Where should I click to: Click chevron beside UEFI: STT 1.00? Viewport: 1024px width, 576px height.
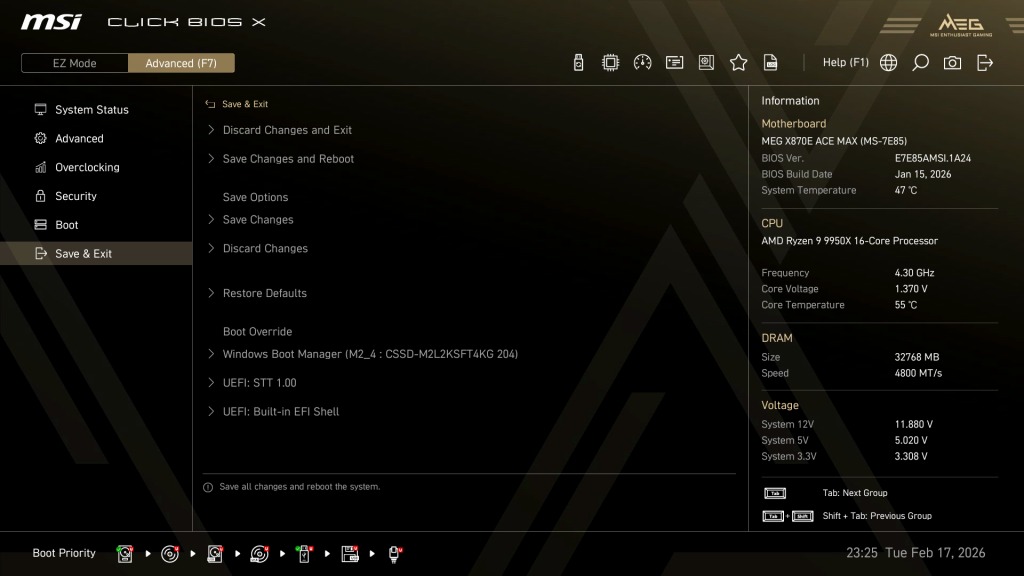pos(211,383)
